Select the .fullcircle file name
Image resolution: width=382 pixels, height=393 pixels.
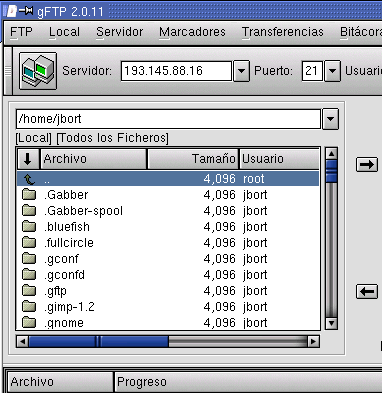[x=69, y=243]
